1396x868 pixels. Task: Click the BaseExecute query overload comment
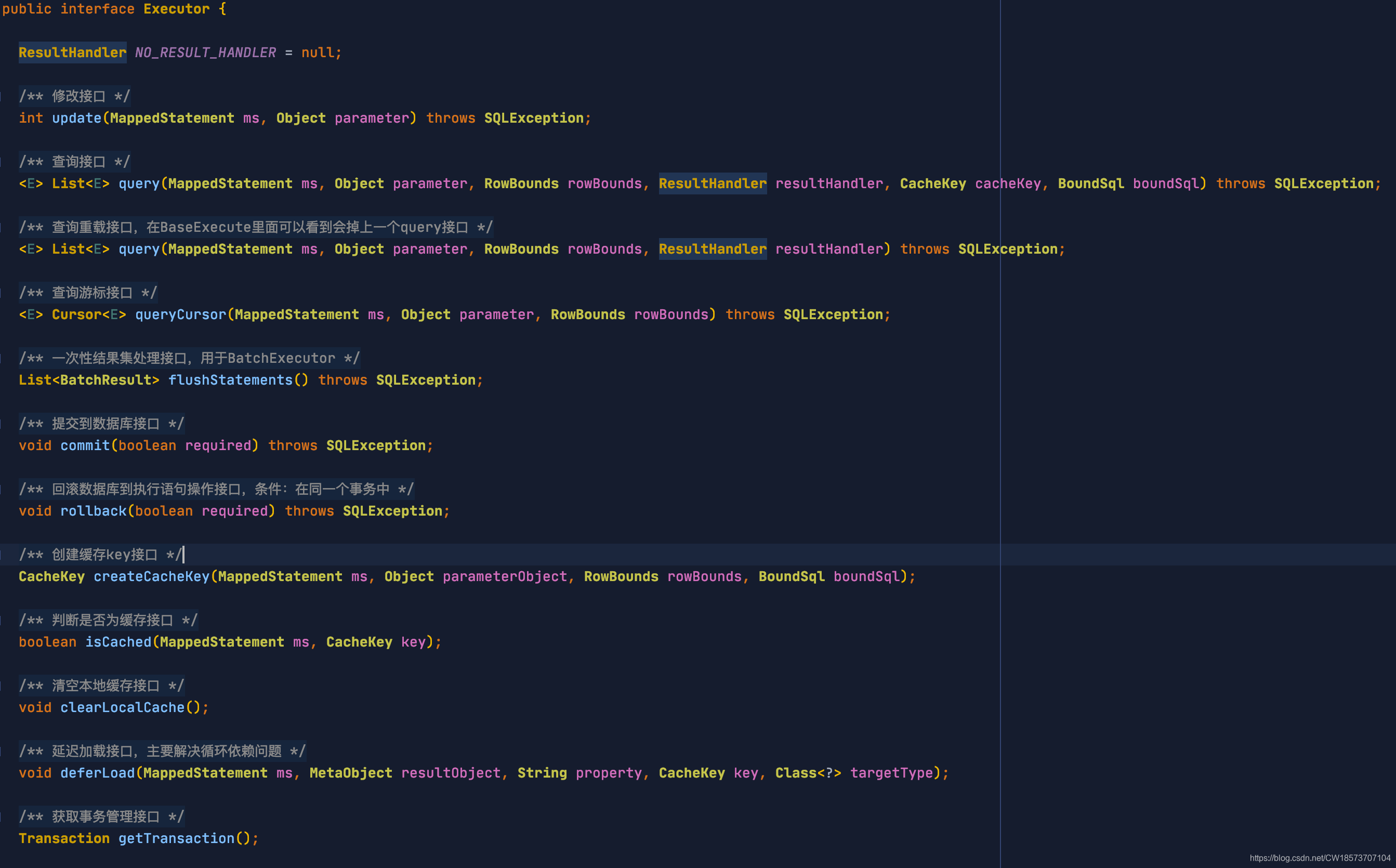(255, 227)
